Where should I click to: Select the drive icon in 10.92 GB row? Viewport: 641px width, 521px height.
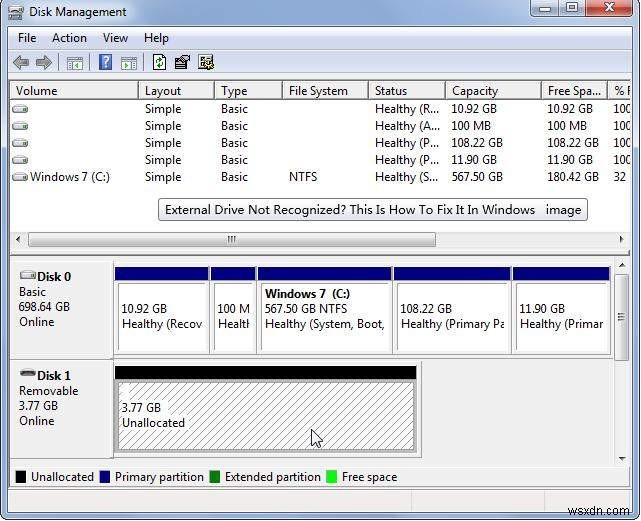[x=20, y=109]
